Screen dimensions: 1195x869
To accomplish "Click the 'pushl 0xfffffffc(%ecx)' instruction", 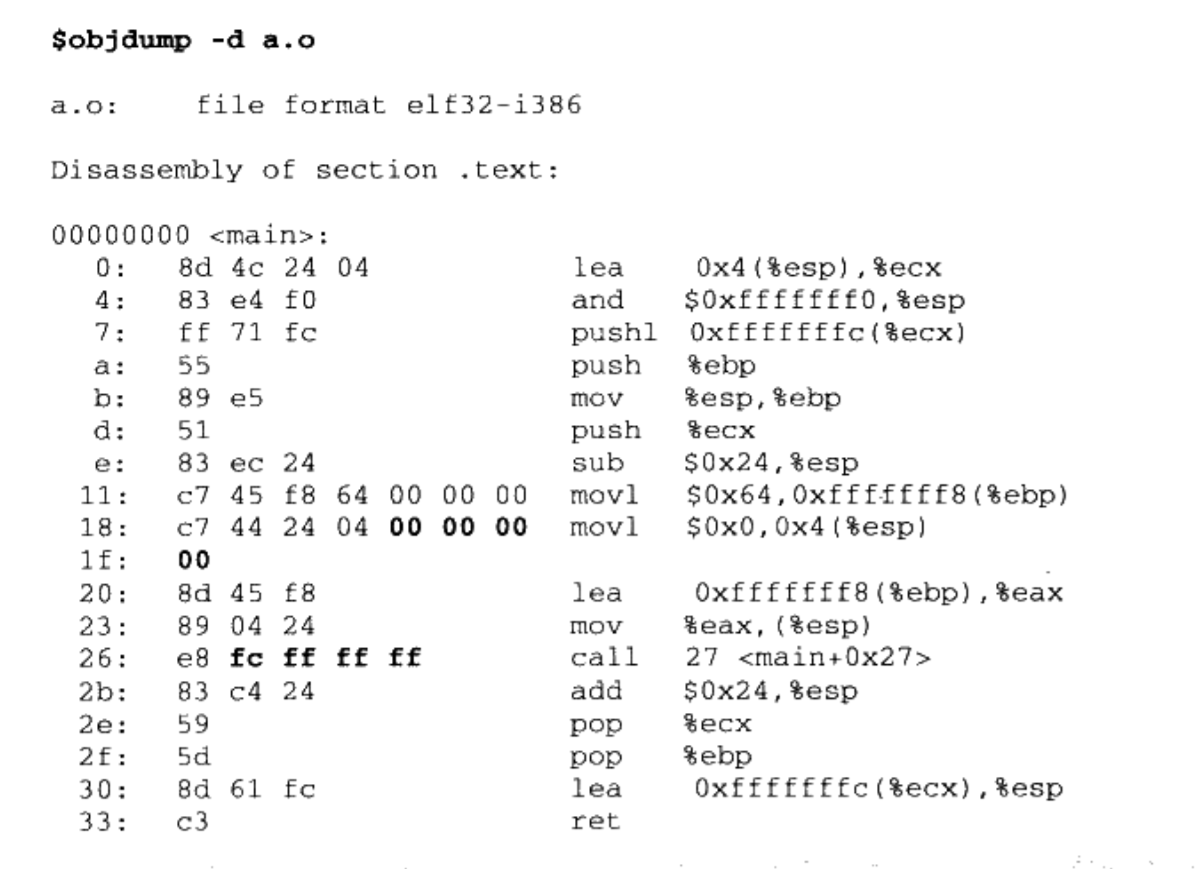I will [768, 332].
